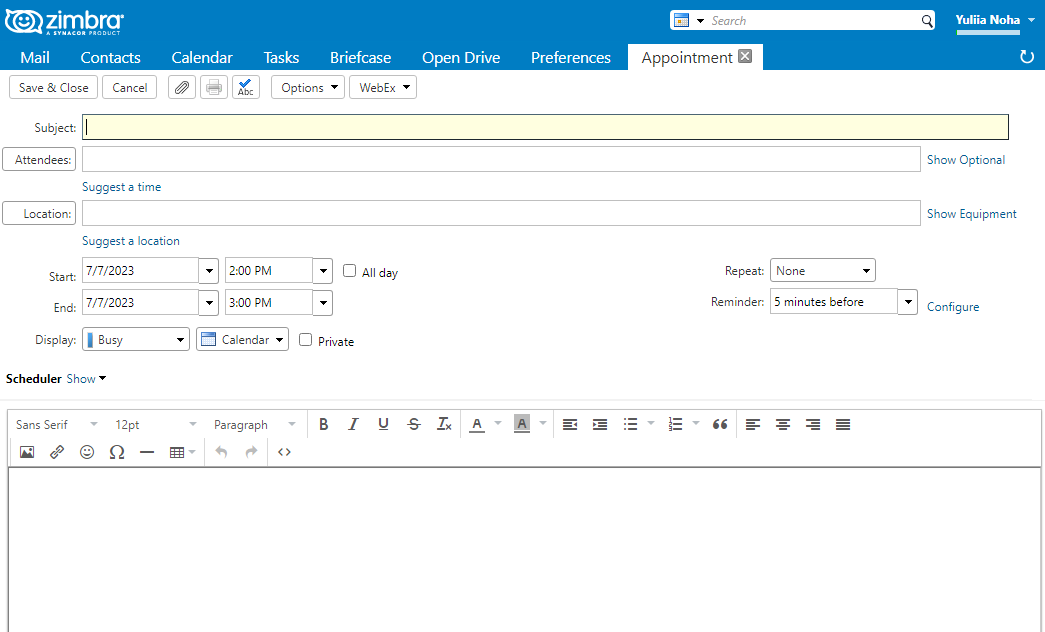
Task: Click the indent icon
Action: [x=600, y=425]
